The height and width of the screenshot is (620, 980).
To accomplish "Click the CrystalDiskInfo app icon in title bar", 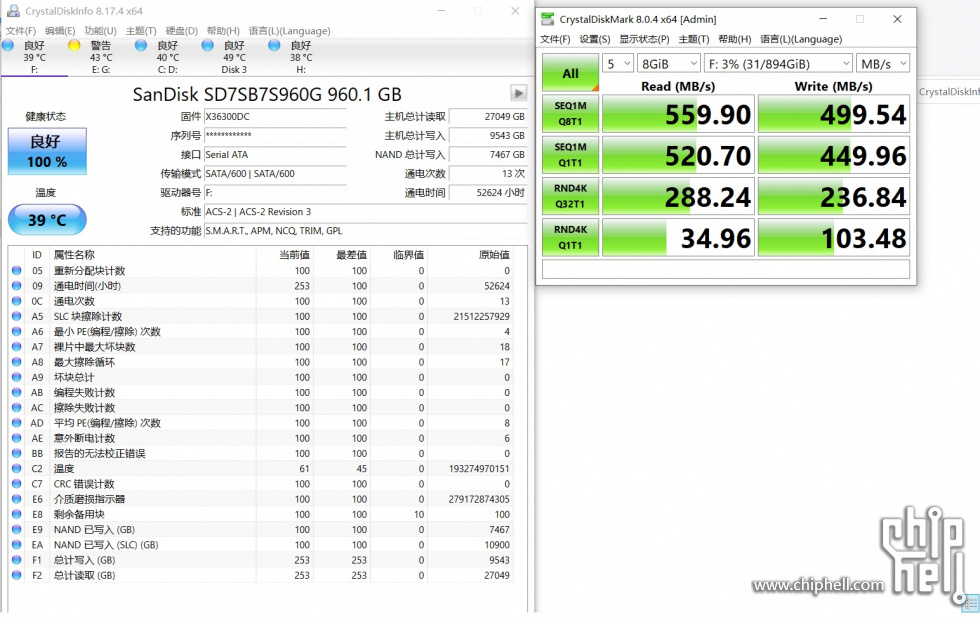I will (12, 11).
